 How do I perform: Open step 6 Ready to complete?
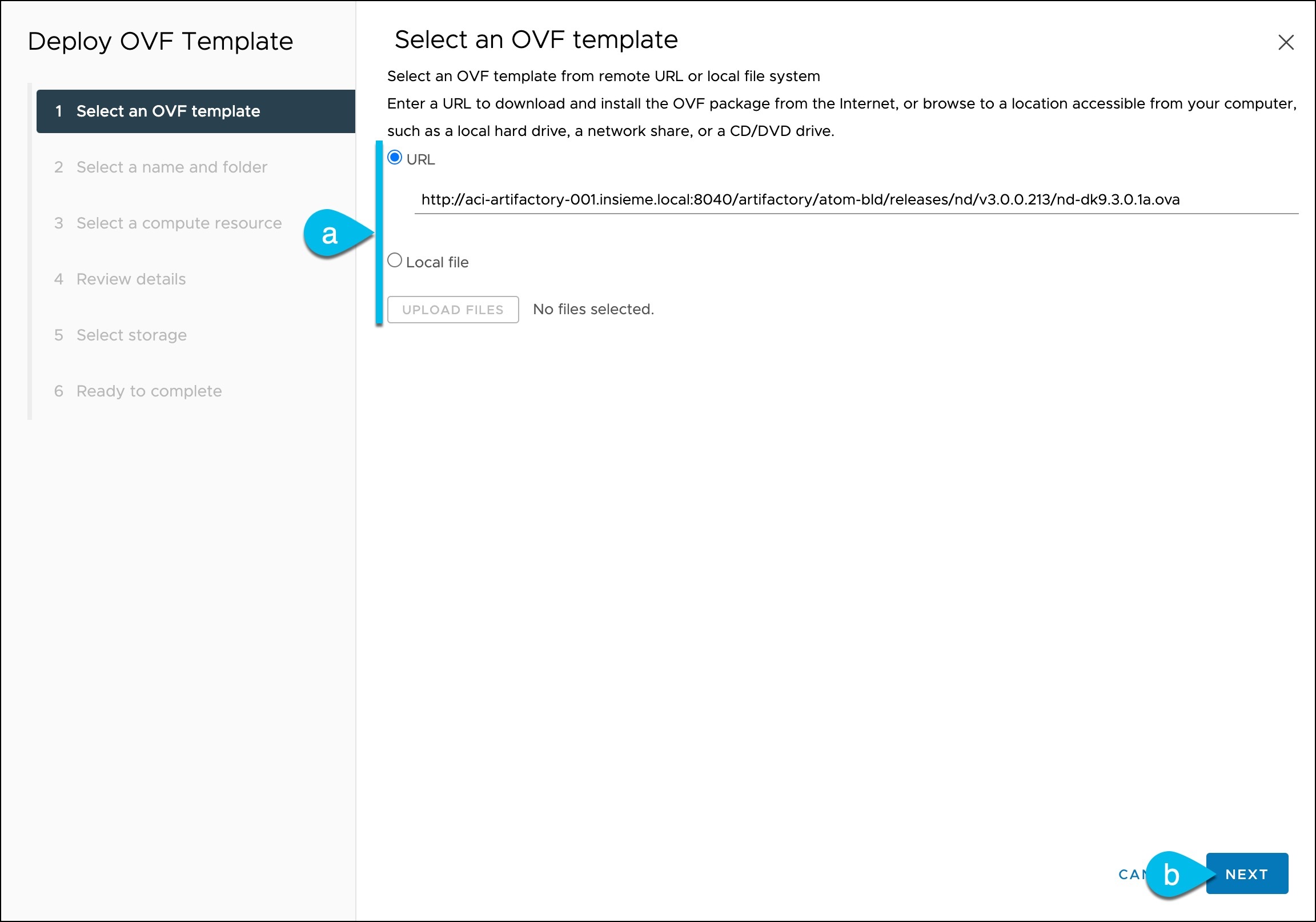pos(149,391)
